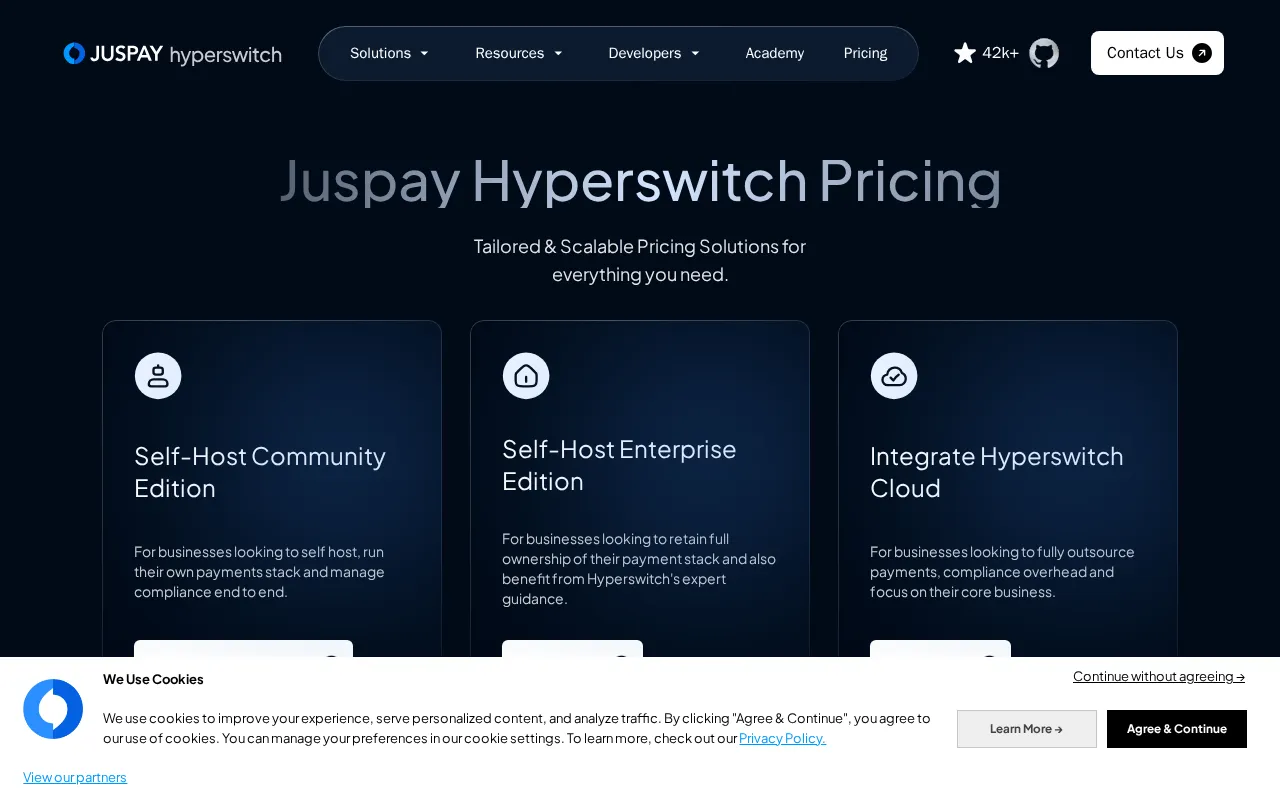1280x800 pixels.
Task: Click Learn More cookie button
Action: click(1027, 729)
